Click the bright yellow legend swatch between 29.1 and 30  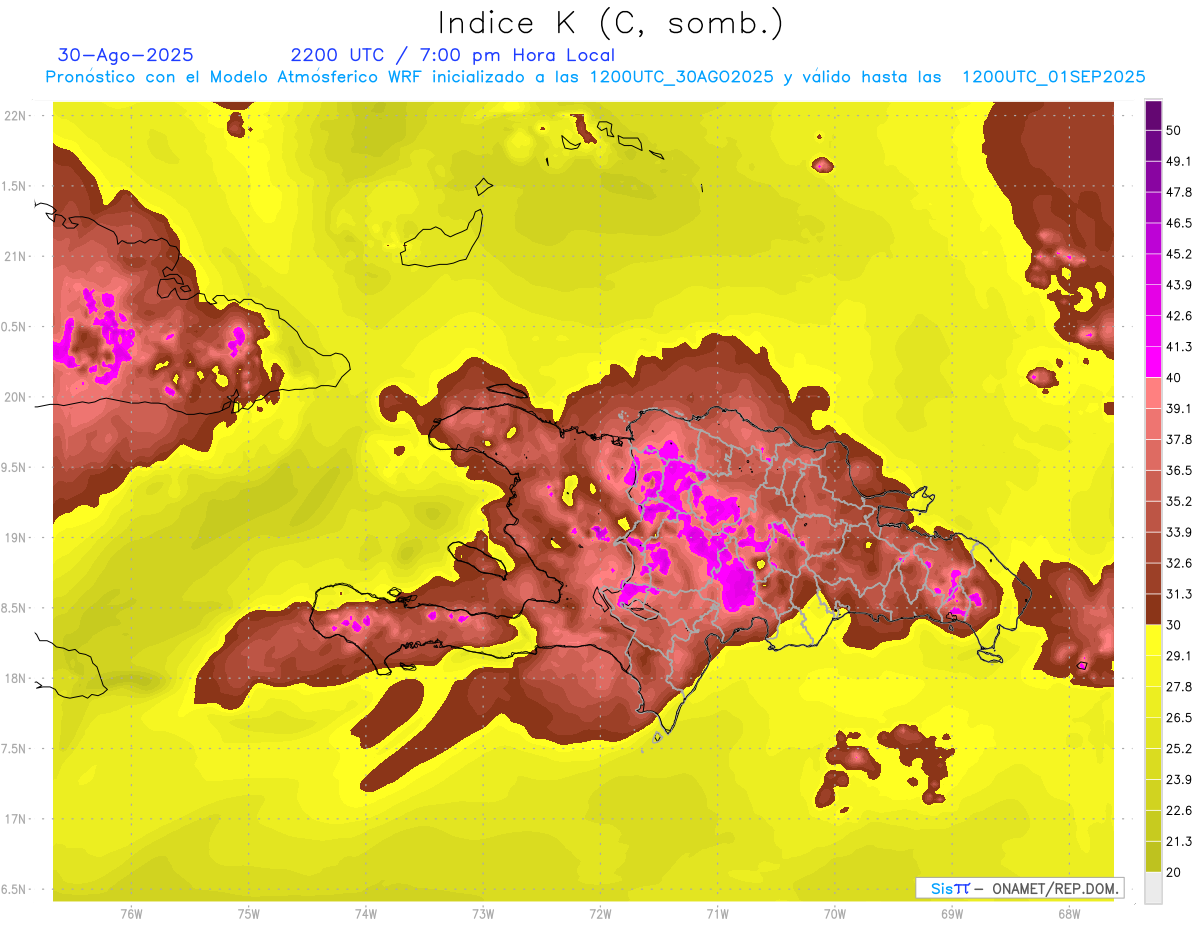coord(1153,640)
